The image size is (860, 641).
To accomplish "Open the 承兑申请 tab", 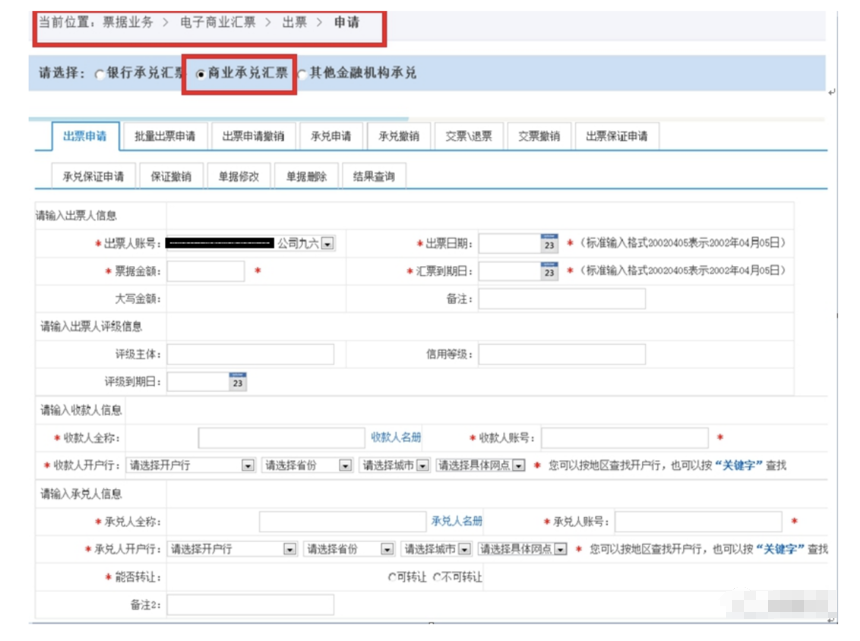I will pyautogui.click(x=331, y=137).
